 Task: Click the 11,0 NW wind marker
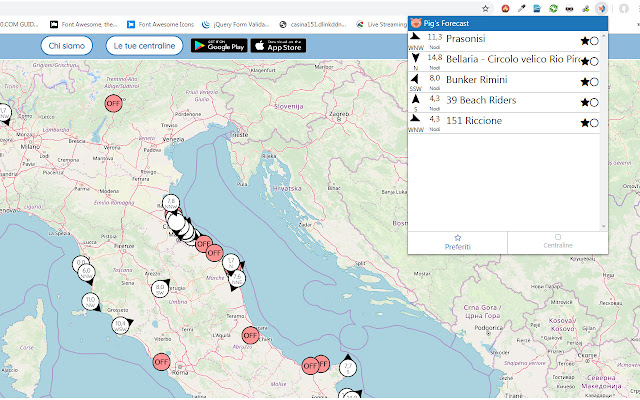[x=90, y=301]
